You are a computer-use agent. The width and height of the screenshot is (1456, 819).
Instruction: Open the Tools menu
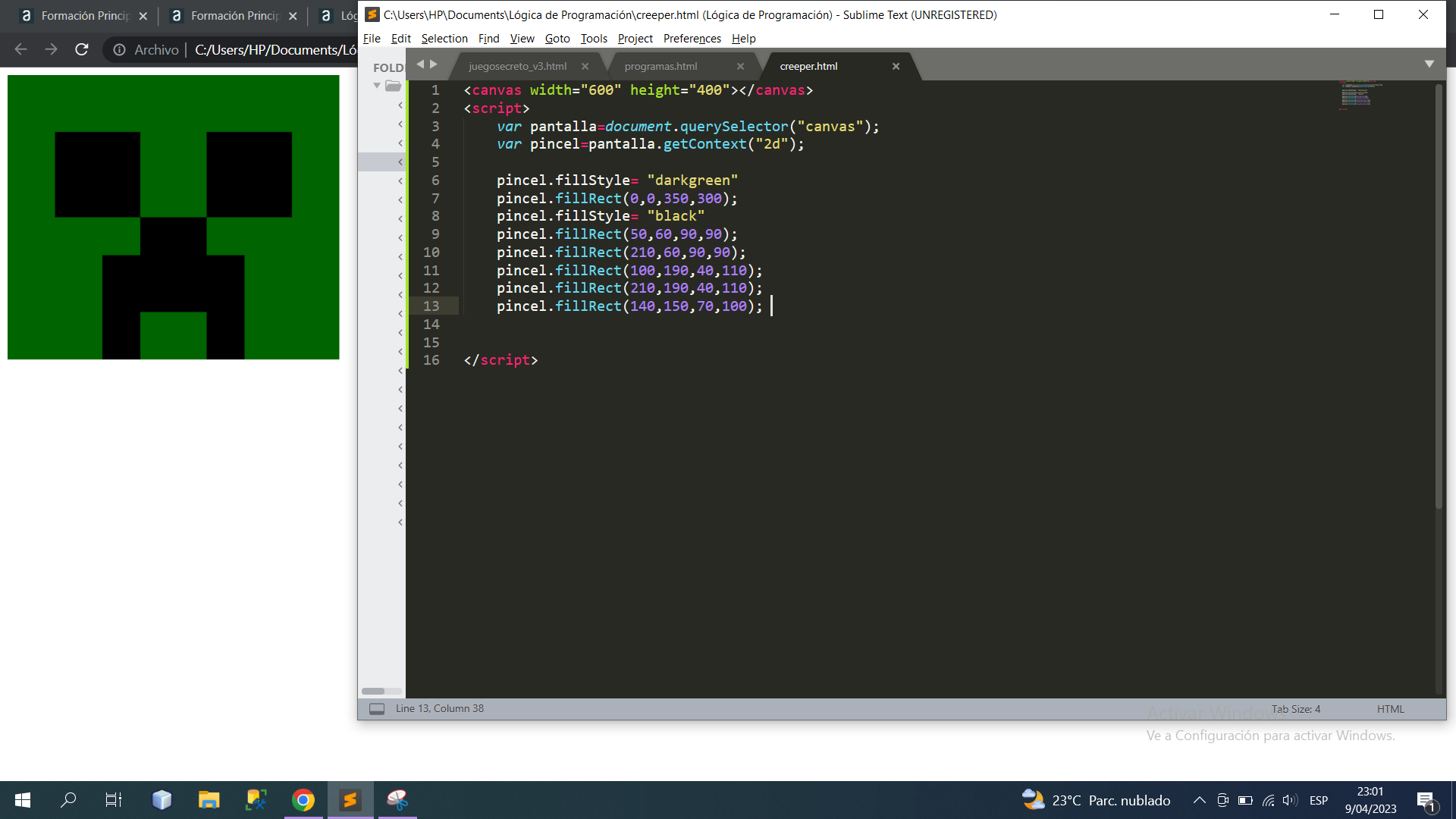click(594, 39)
